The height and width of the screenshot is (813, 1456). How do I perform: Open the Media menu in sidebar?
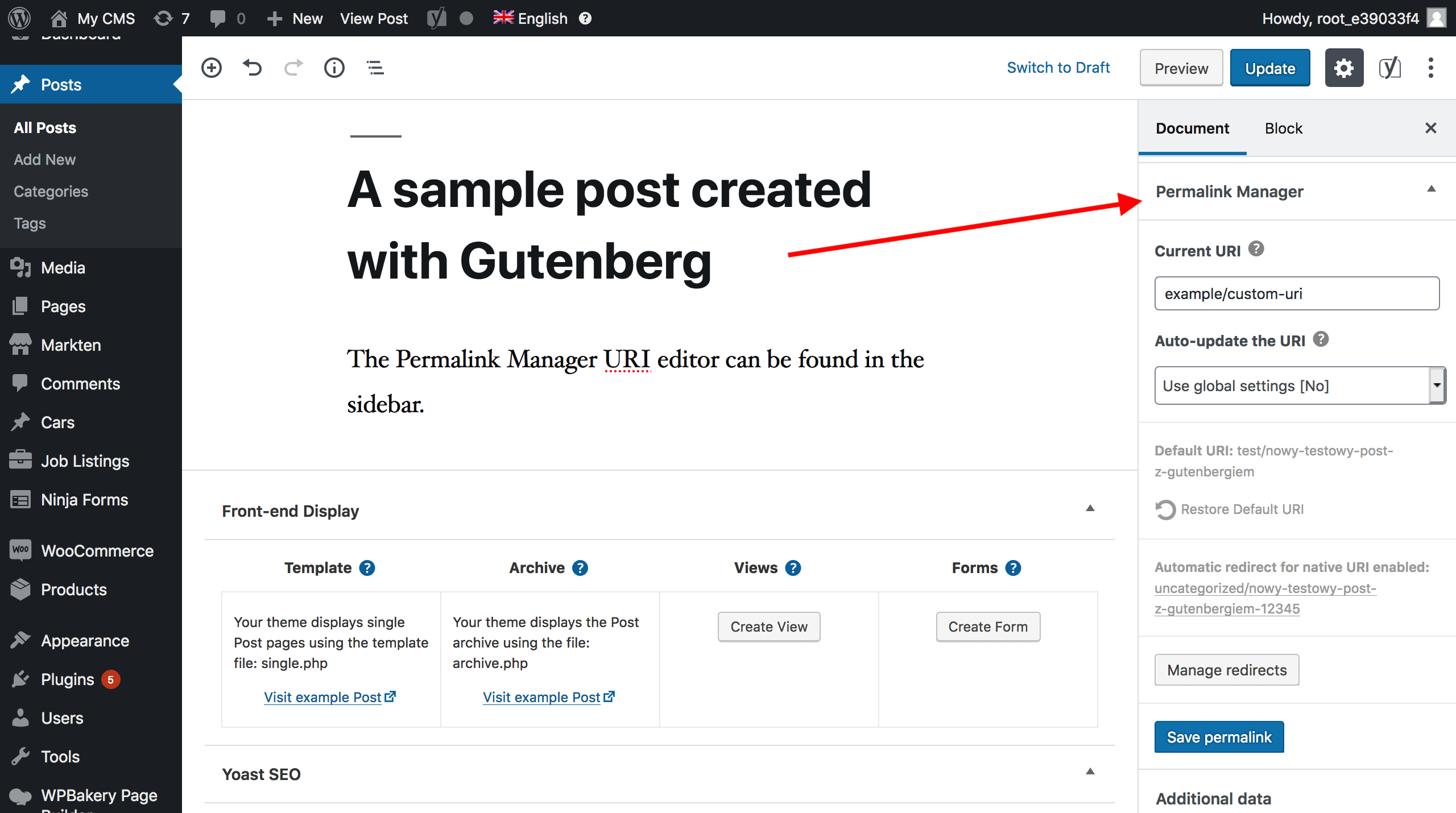63,268
